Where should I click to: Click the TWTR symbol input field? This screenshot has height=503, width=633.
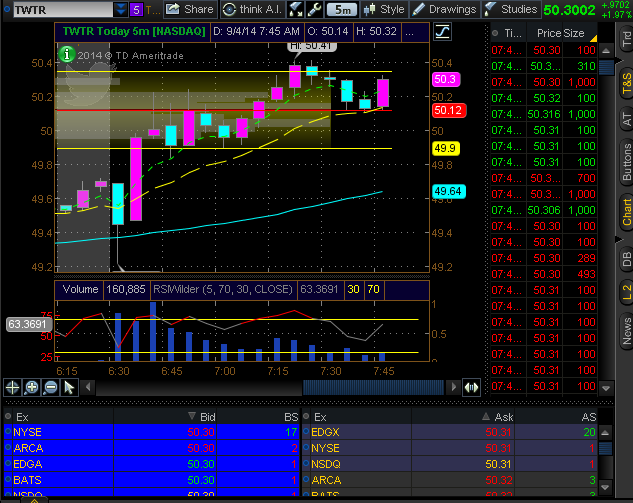pyautogui.click(x=63, y=10)
